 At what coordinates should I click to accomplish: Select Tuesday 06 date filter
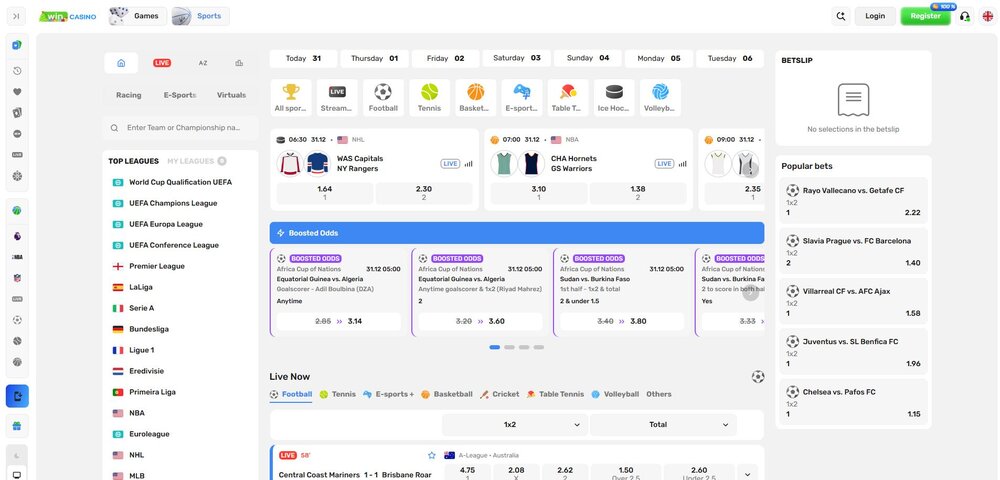pos(730,59)
